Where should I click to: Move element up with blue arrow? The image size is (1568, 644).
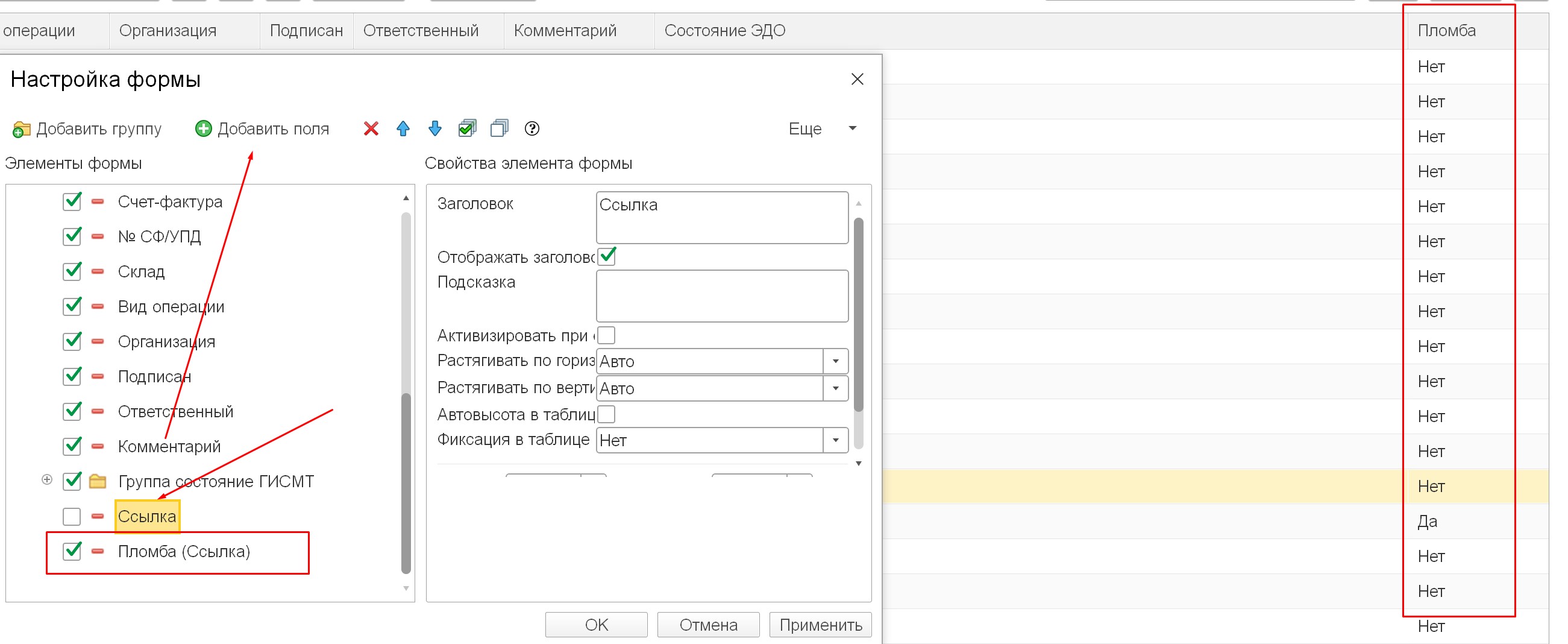click(403, 128)
